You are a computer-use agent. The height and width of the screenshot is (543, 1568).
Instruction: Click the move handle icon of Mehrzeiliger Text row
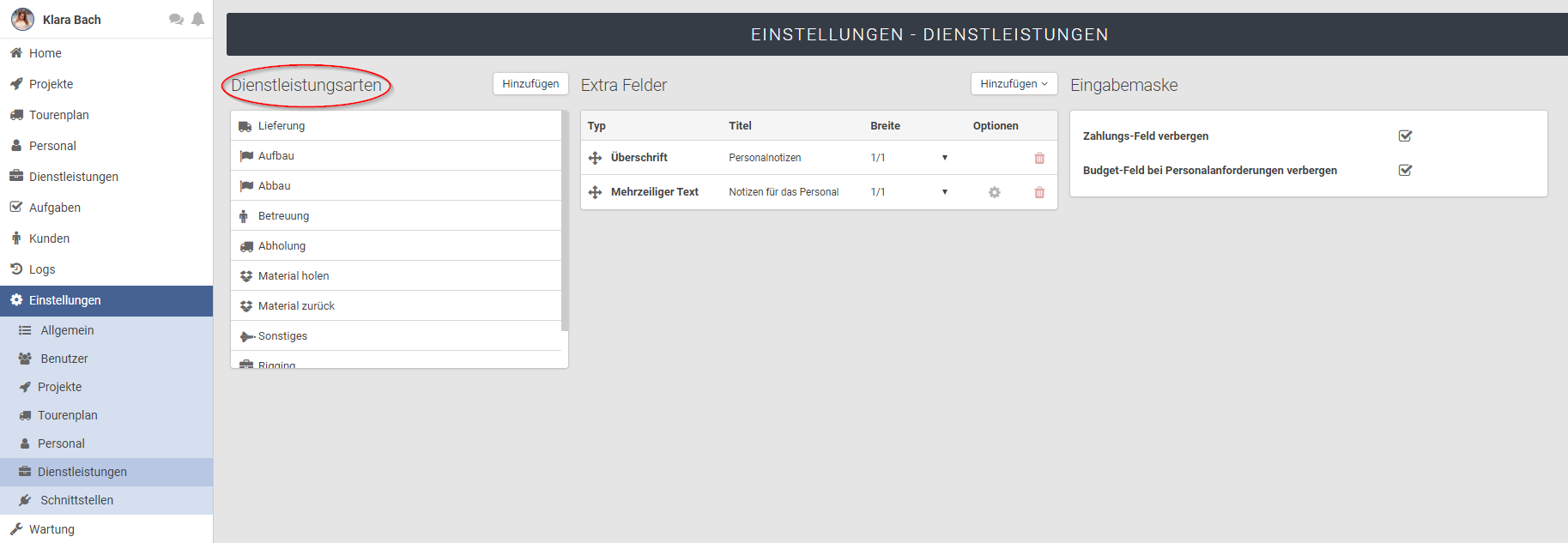click(x=595, y=192)
